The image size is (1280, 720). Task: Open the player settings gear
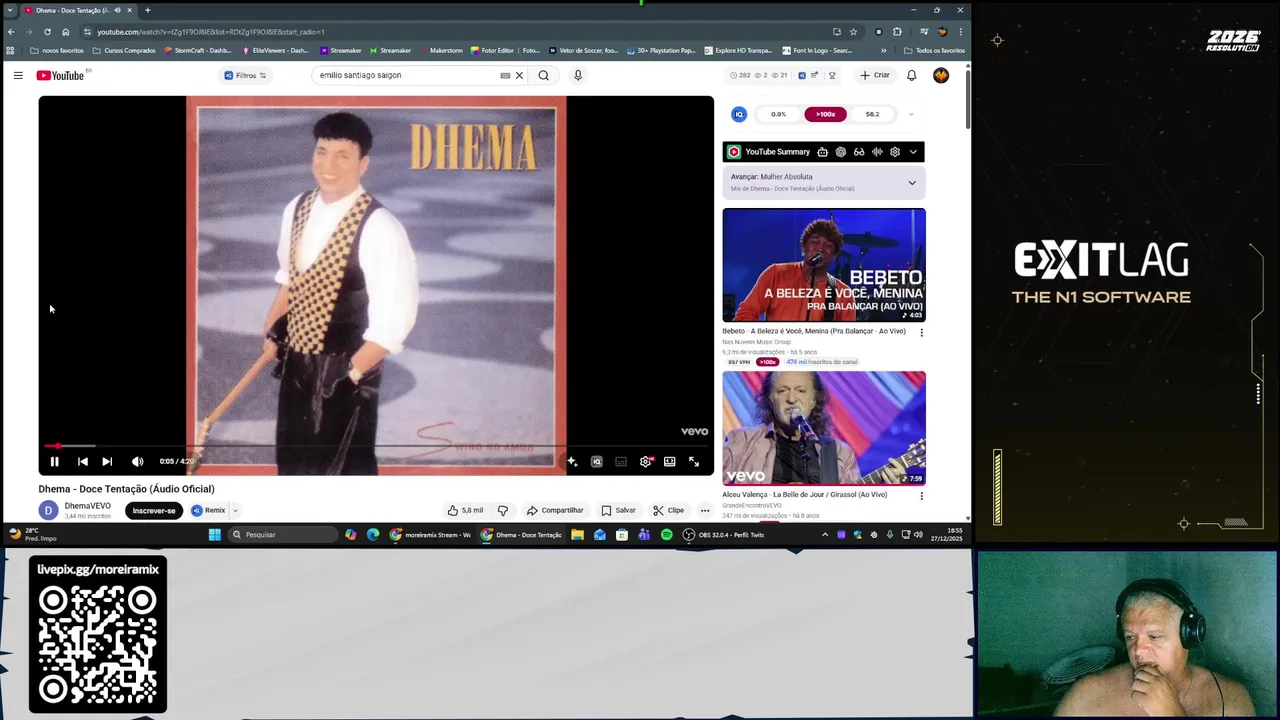[x=646, y=461]
